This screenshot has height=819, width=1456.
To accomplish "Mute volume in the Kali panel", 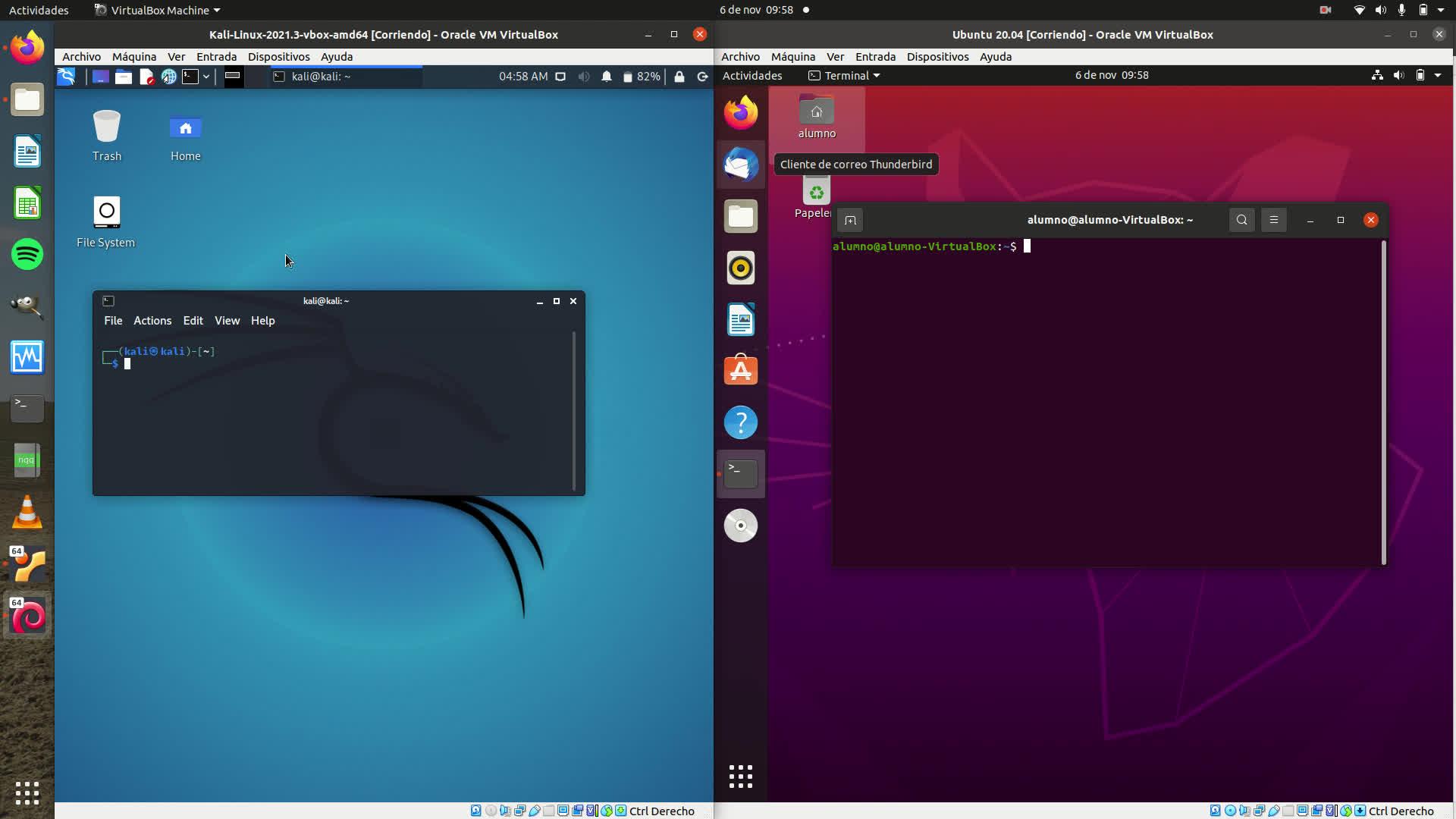I will [x=584, y=77].
